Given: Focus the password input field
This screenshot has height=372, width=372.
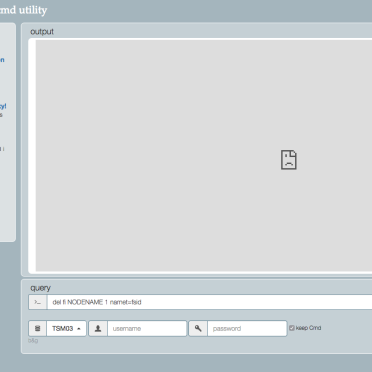Looking at the screenshot, I should click(247, 328).
